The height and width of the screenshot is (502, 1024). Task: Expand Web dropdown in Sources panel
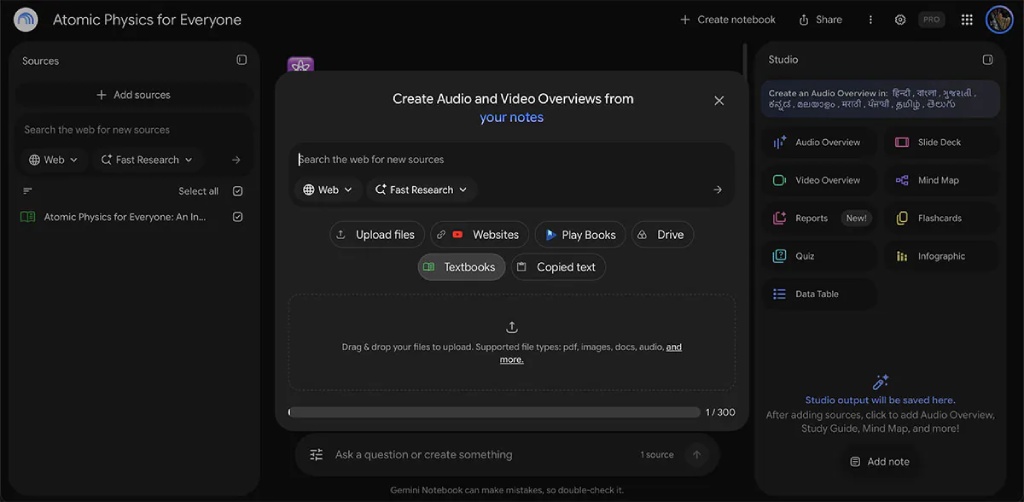tap(54, 160)
